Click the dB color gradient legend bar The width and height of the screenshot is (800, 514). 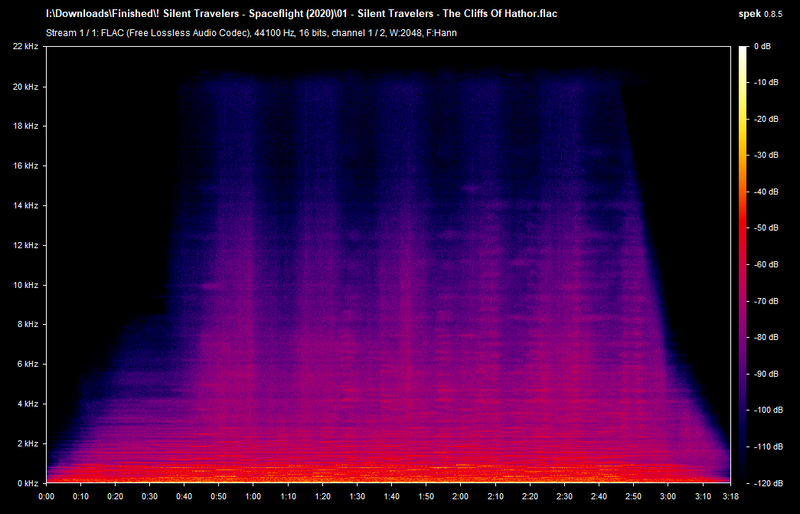(x=742, y=265)
